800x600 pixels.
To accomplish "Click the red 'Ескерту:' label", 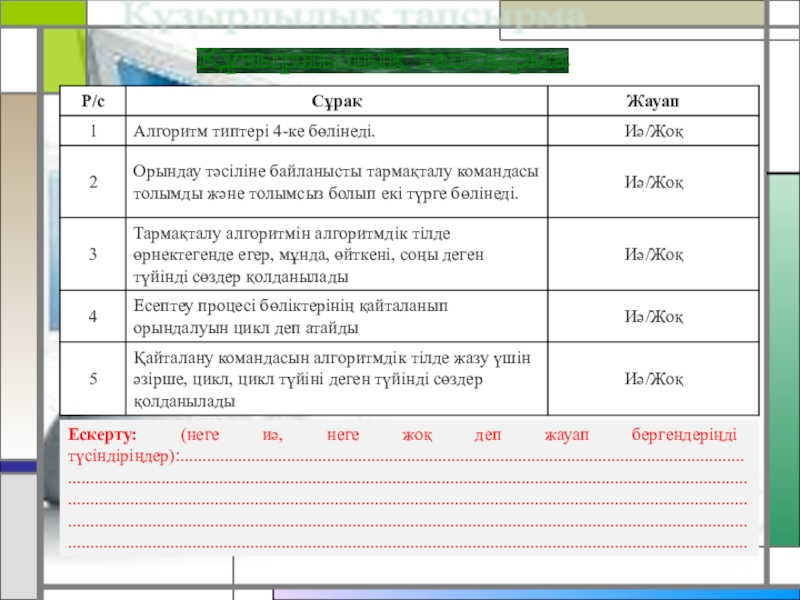I will point(102,434).
